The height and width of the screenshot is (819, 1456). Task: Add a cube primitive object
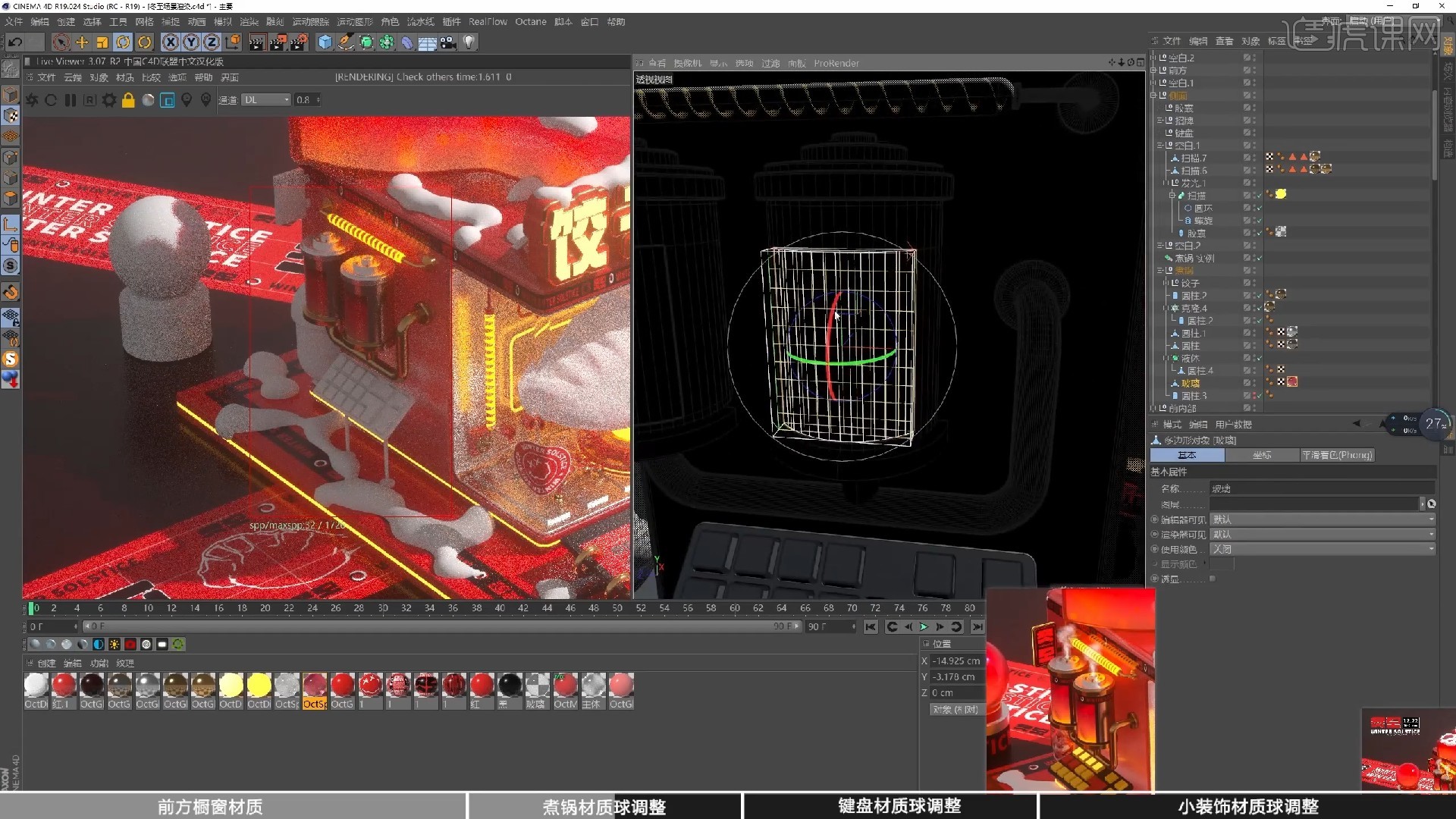pos(325,42)
